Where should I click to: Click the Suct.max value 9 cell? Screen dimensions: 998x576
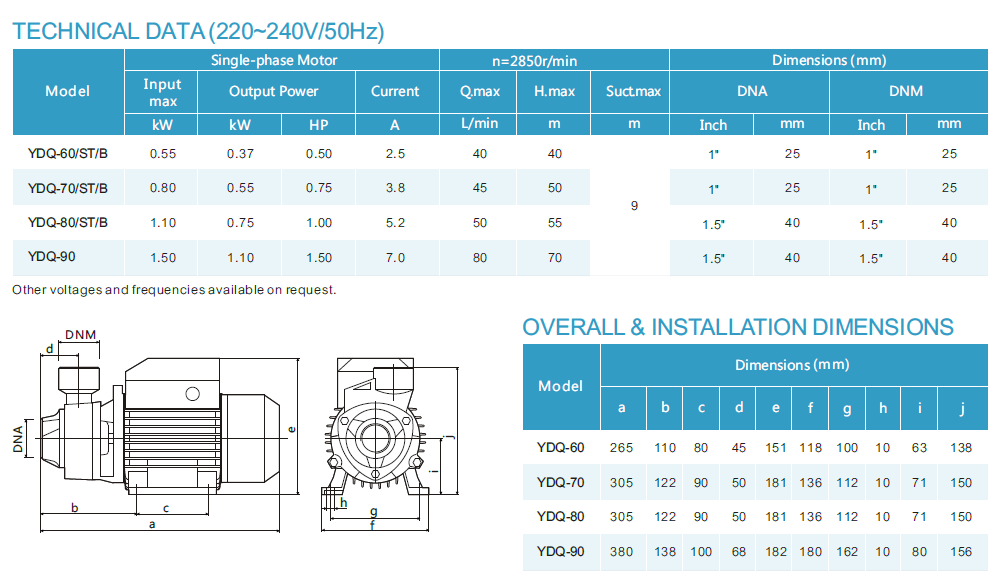(x=634, y=206)
